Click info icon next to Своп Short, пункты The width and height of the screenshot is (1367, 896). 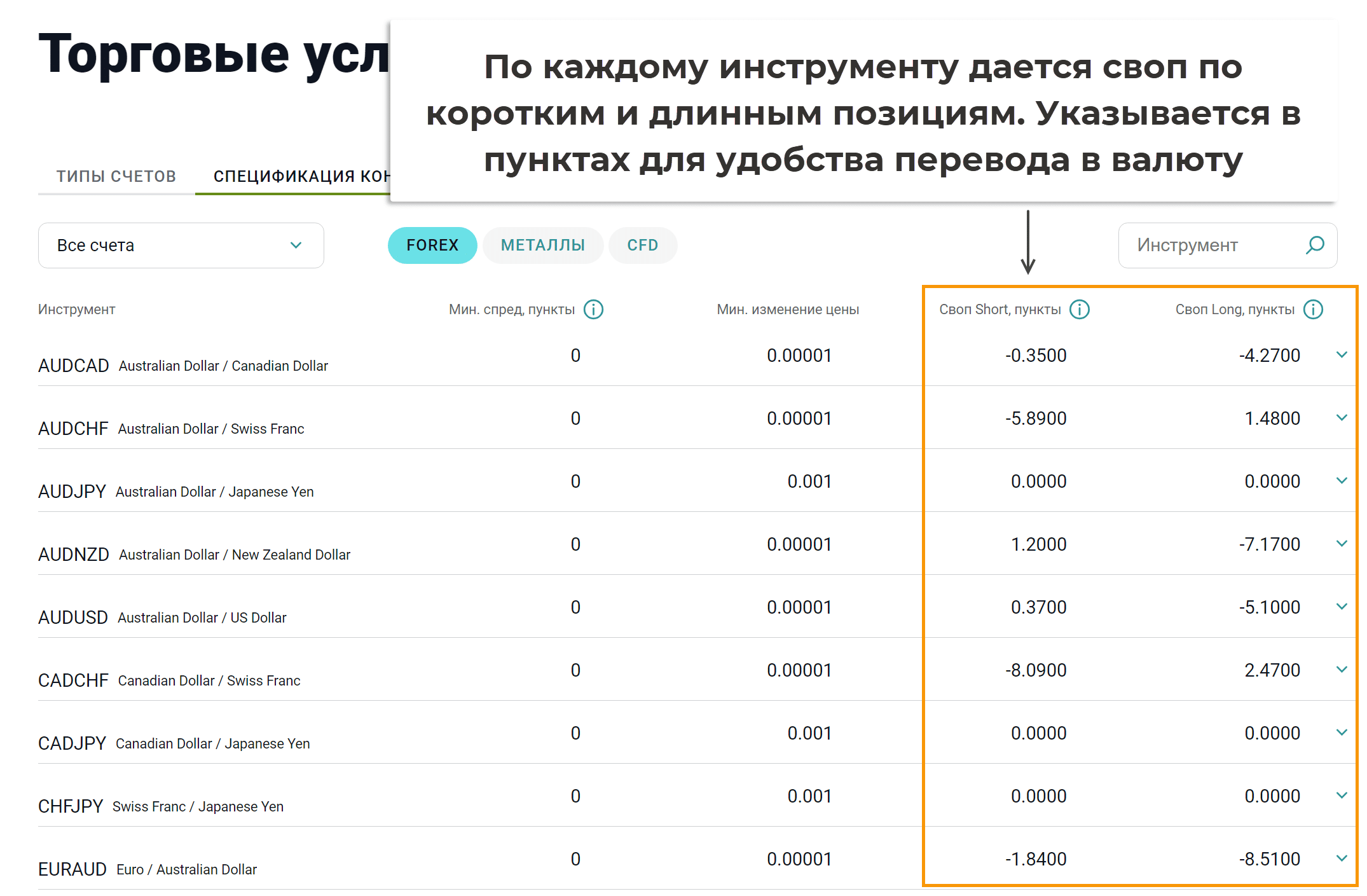point(1079,310)
